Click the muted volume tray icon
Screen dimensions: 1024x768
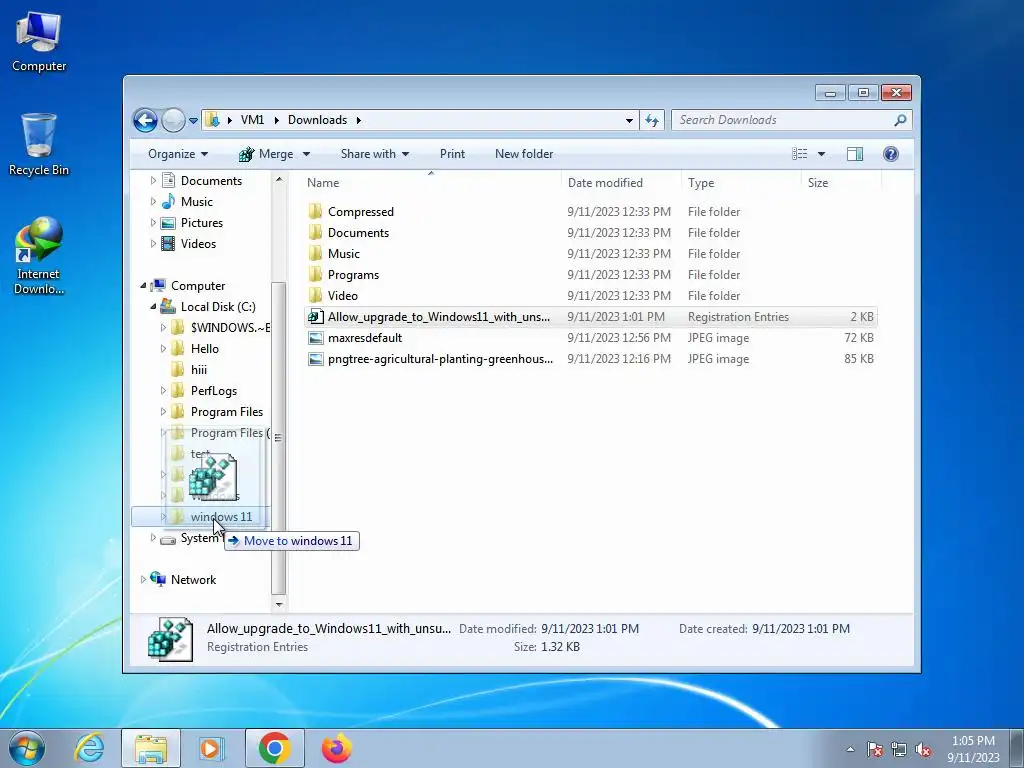point(923,749)
